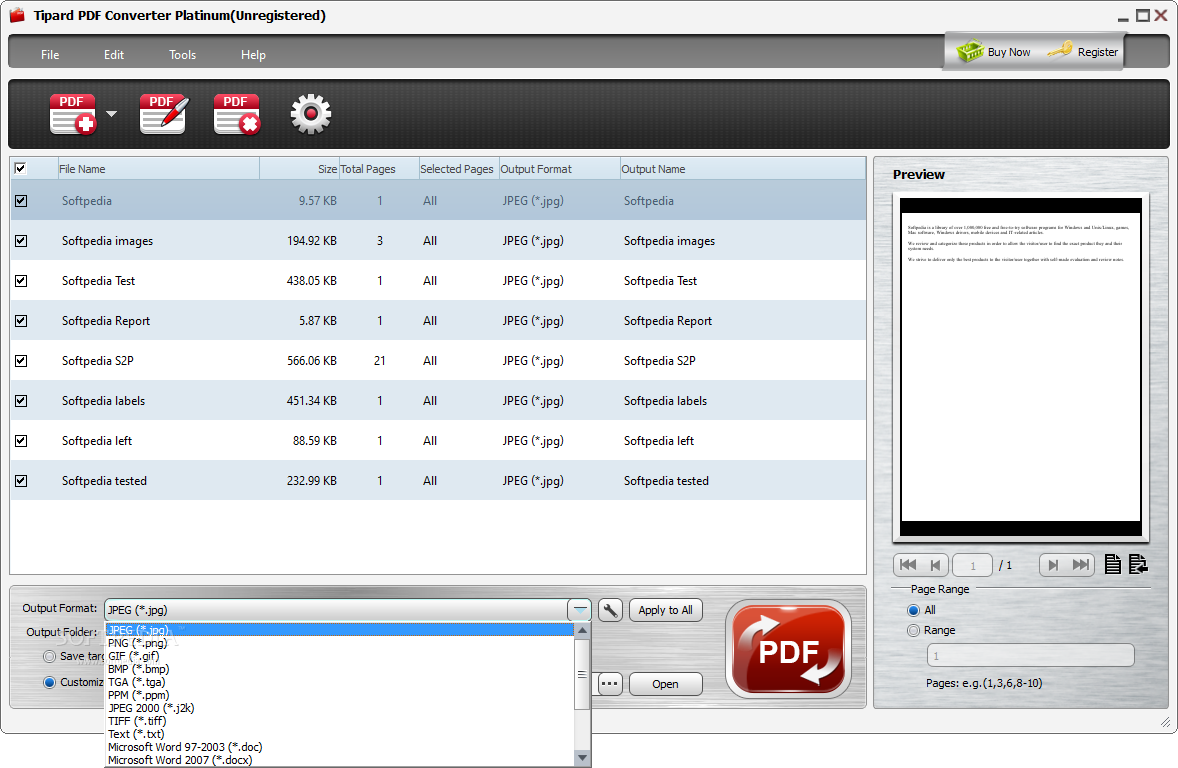Sort by Output Format column header
The image size is (1178, 768).
click(560, 169)
